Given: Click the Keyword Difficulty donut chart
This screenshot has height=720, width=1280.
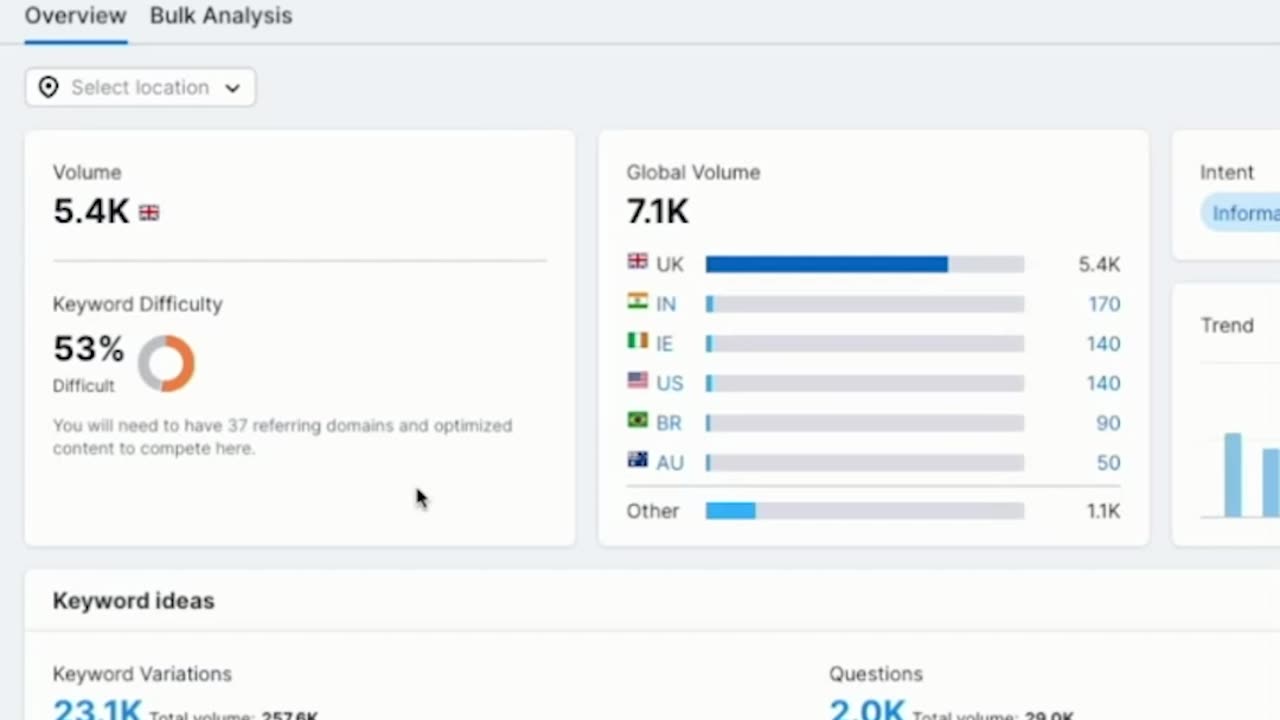Looking at the screenshot, I should click(166, 363).
